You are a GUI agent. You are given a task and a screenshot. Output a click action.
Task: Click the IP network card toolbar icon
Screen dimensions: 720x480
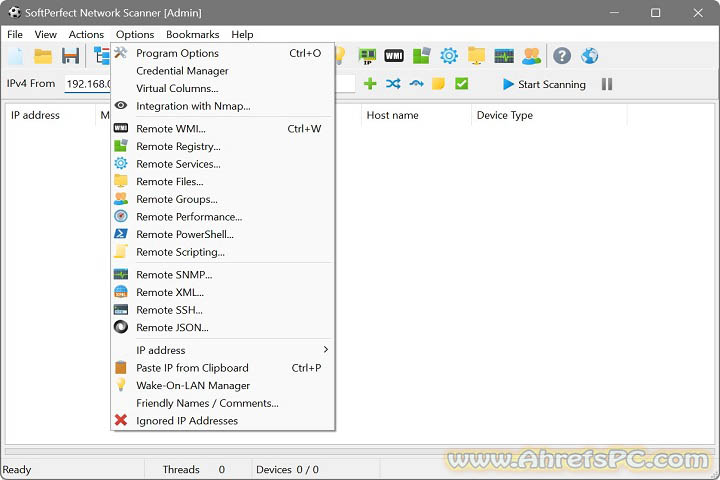[367, 56]
